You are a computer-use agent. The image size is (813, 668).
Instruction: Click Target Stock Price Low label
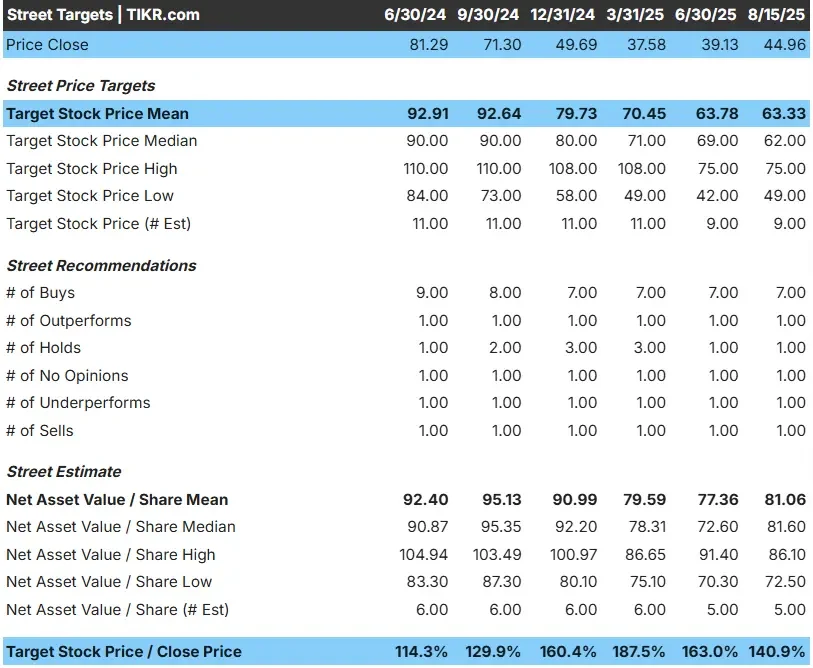90,196
